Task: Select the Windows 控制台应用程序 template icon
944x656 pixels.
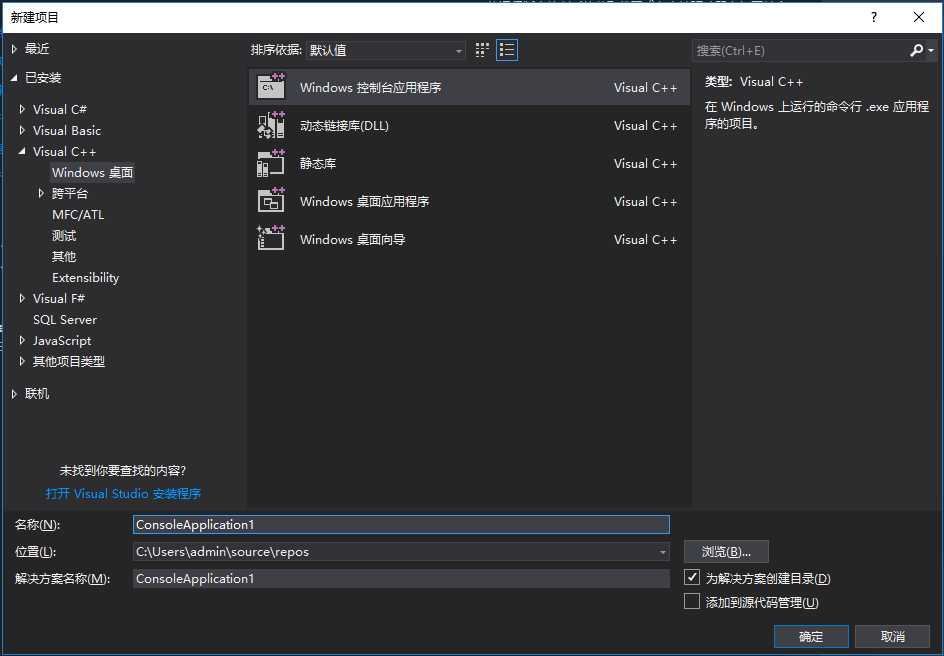Action: [x=271, y=87]
